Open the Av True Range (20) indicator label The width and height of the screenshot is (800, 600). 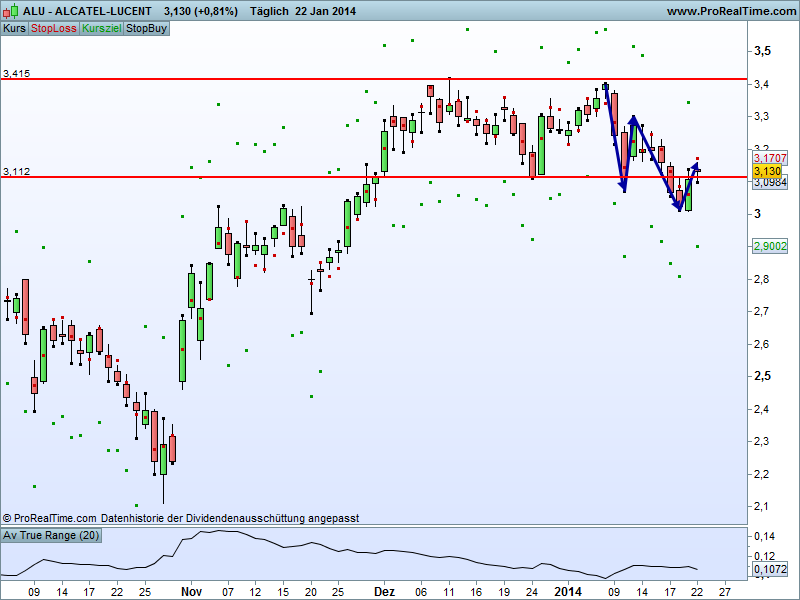(51, 535)
